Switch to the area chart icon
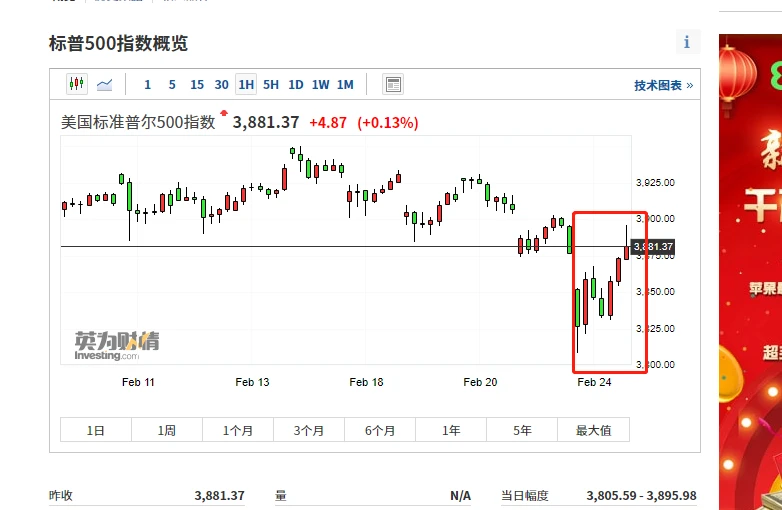The height and width of the screenshot is (510, 782). coord(105,84)
